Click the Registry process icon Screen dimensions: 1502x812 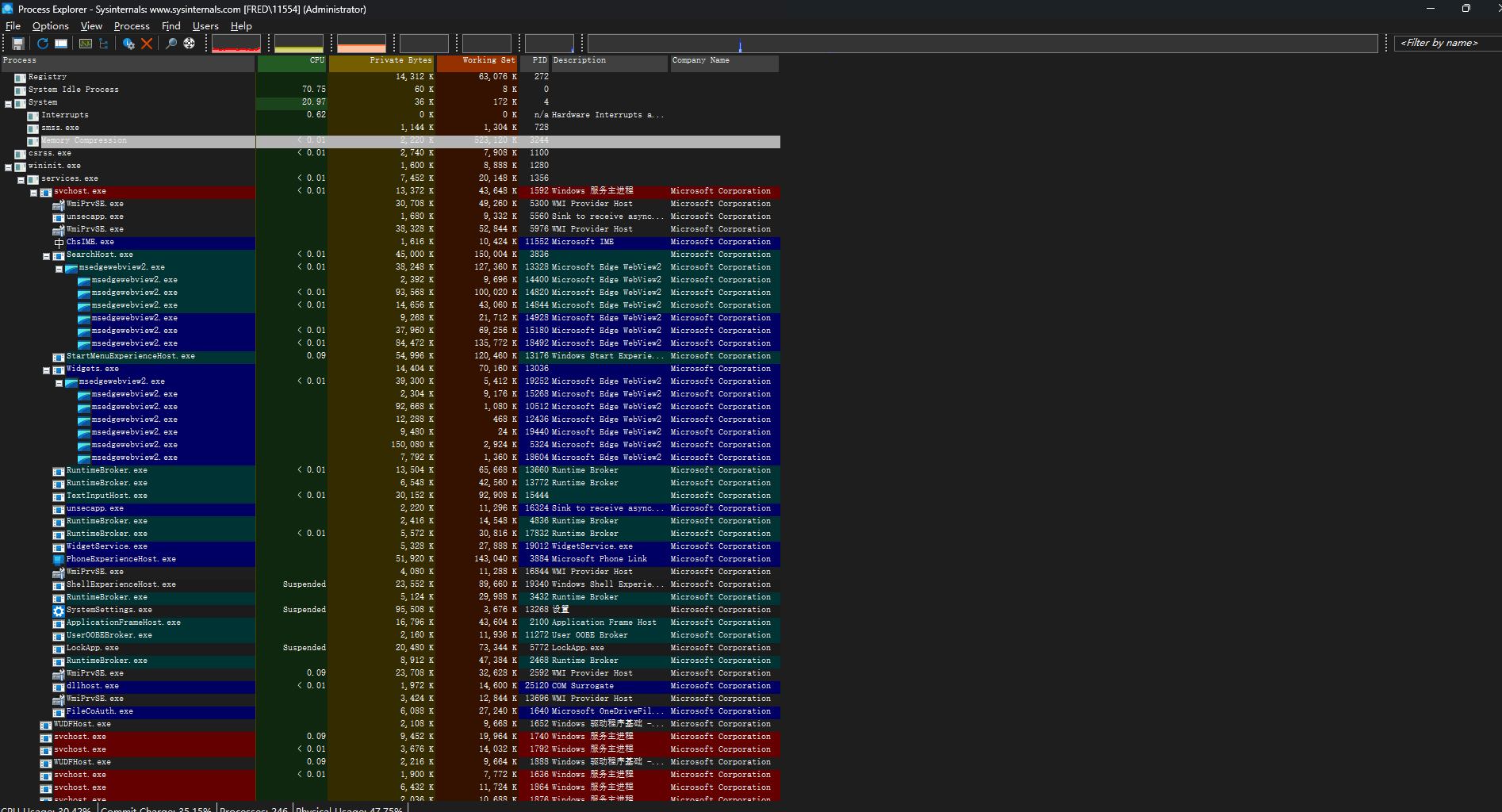coord(21,78)
